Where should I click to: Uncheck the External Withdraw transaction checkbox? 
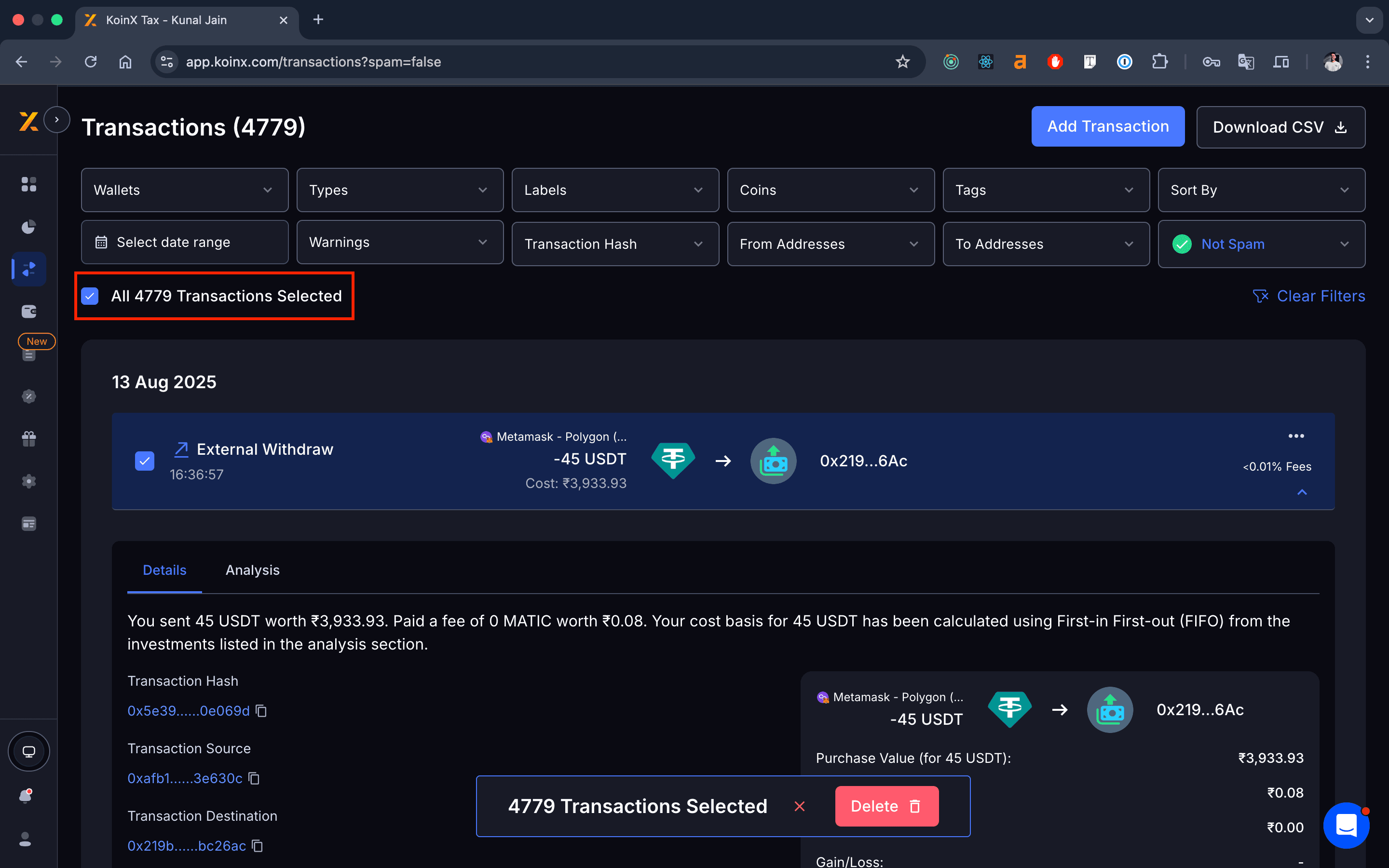point(145,461)
